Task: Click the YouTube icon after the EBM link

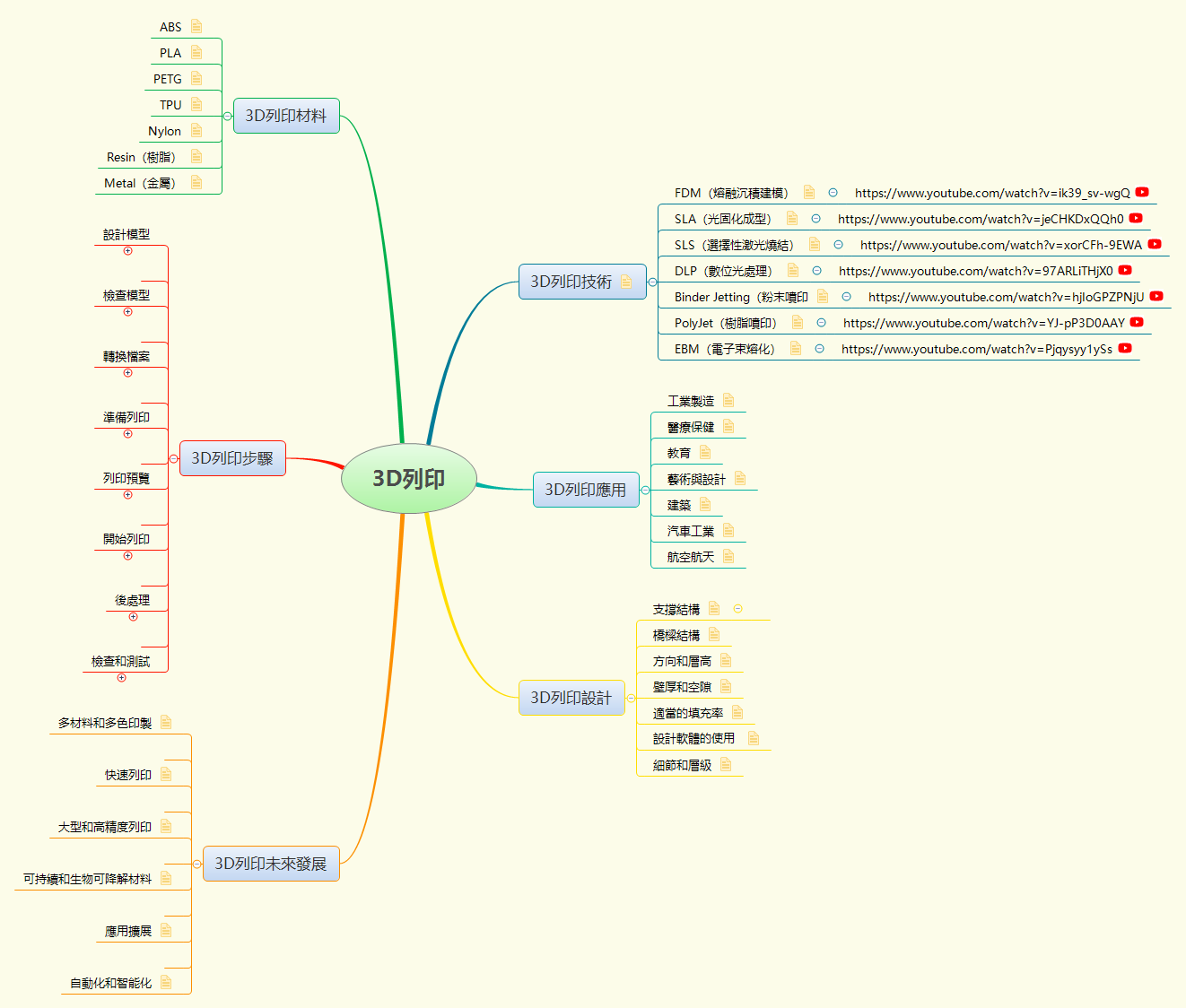Action: tap(1124, 349)
